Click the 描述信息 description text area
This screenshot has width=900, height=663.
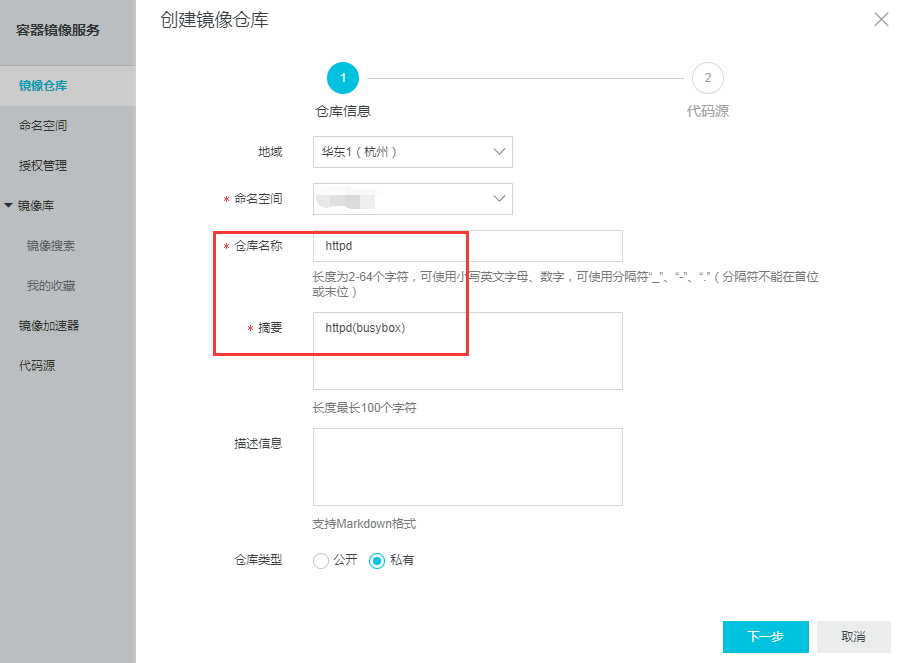click(467, 467)
